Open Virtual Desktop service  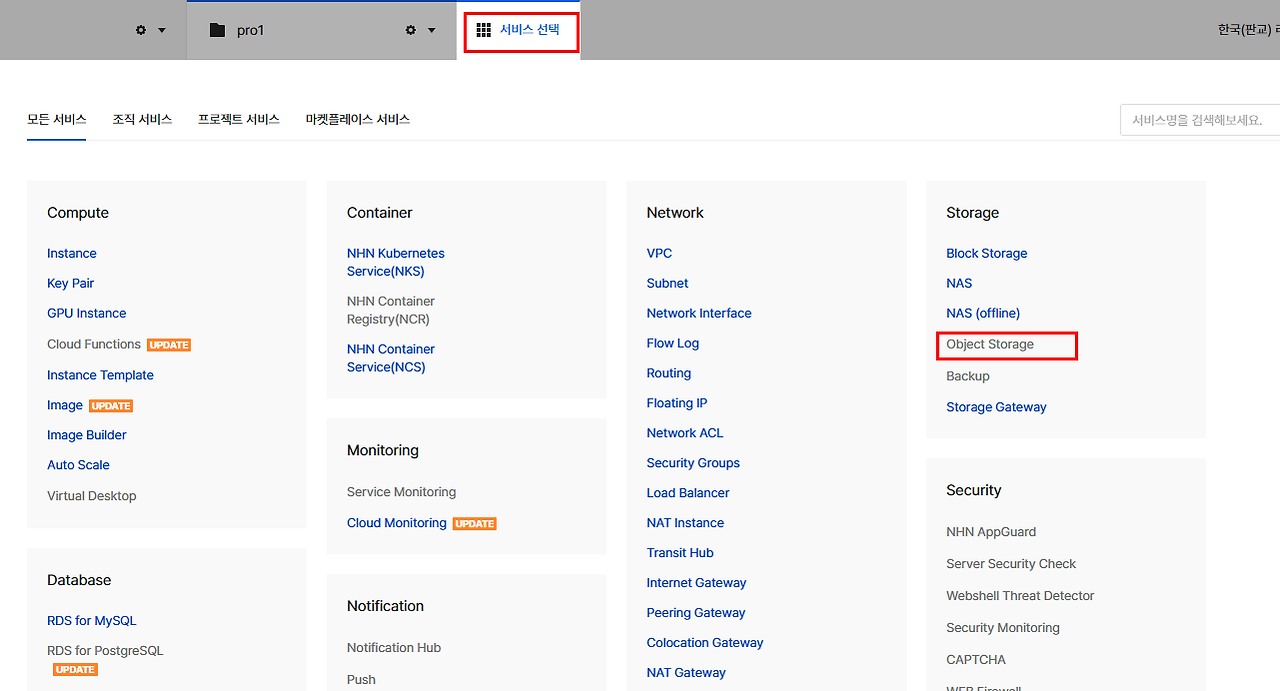click(92, 496)
